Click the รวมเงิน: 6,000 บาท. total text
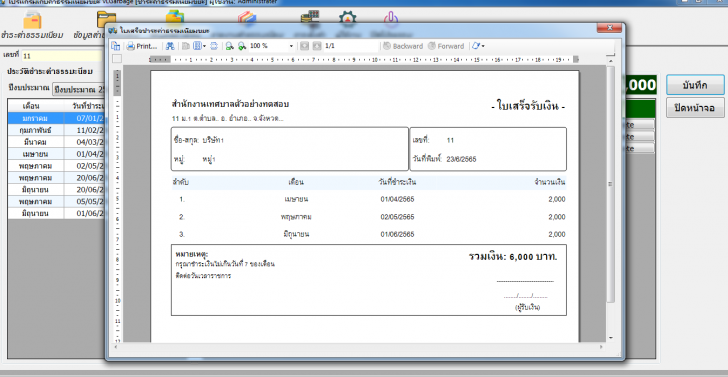This screenshot has height=377, width=728. [513, 257]
